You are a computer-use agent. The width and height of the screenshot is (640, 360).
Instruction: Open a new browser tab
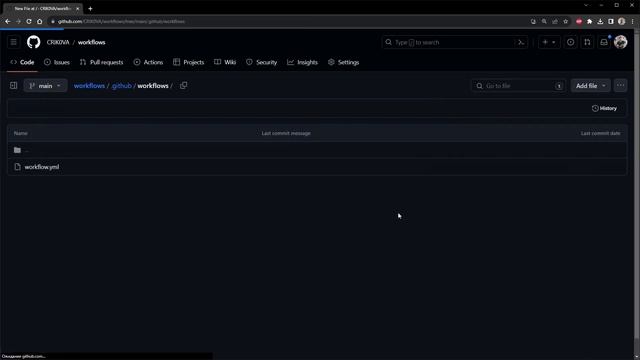click(x=90, y=8)
